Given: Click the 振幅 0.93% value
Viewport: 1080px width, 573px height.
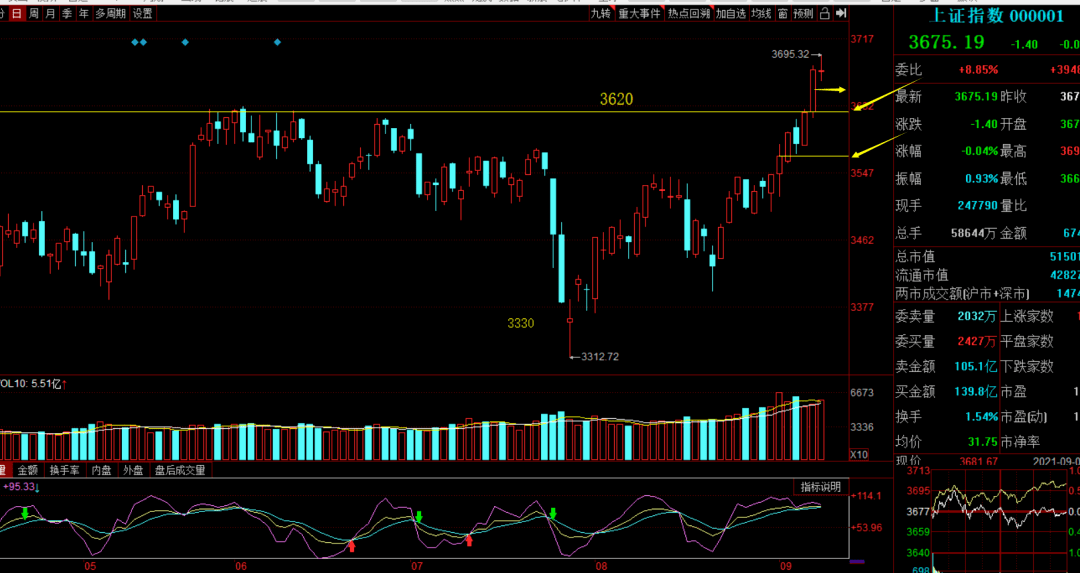Looking at the screenshot, I should (982, 179).
